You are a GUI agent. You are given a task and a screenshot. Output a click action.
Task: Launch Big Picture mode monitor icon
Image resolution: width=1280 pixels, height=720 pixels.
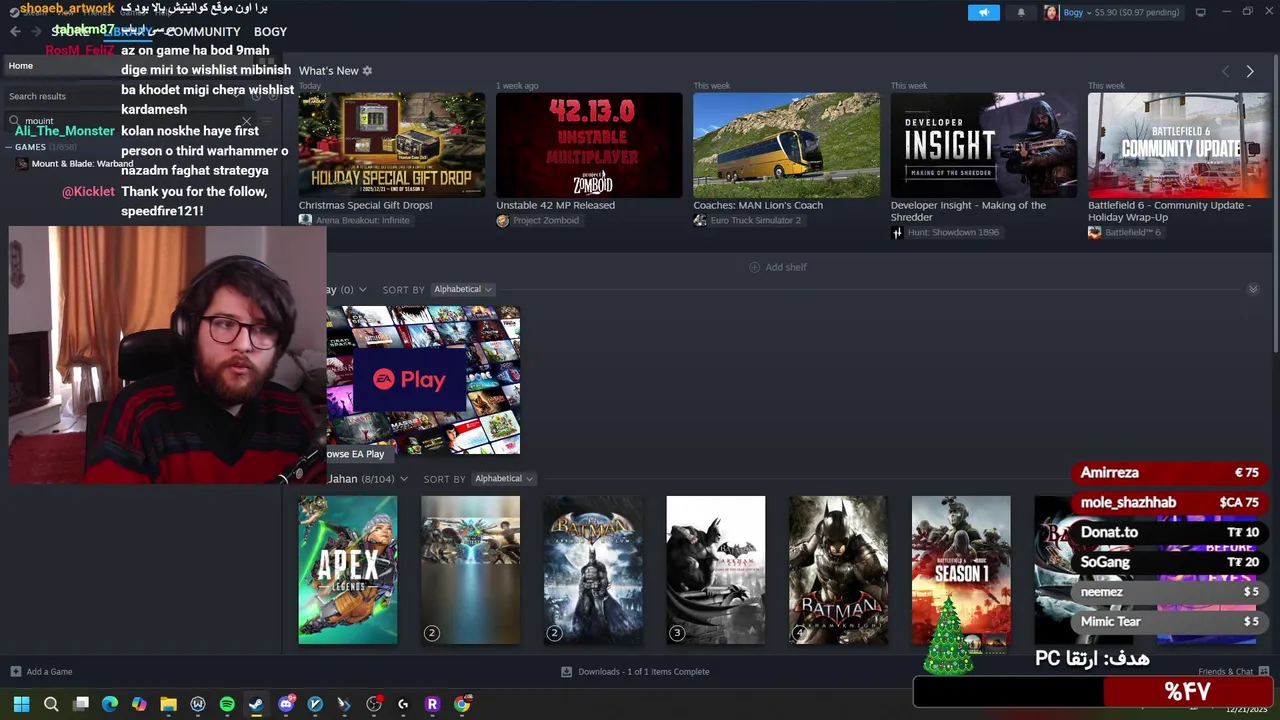[1200, 12]
